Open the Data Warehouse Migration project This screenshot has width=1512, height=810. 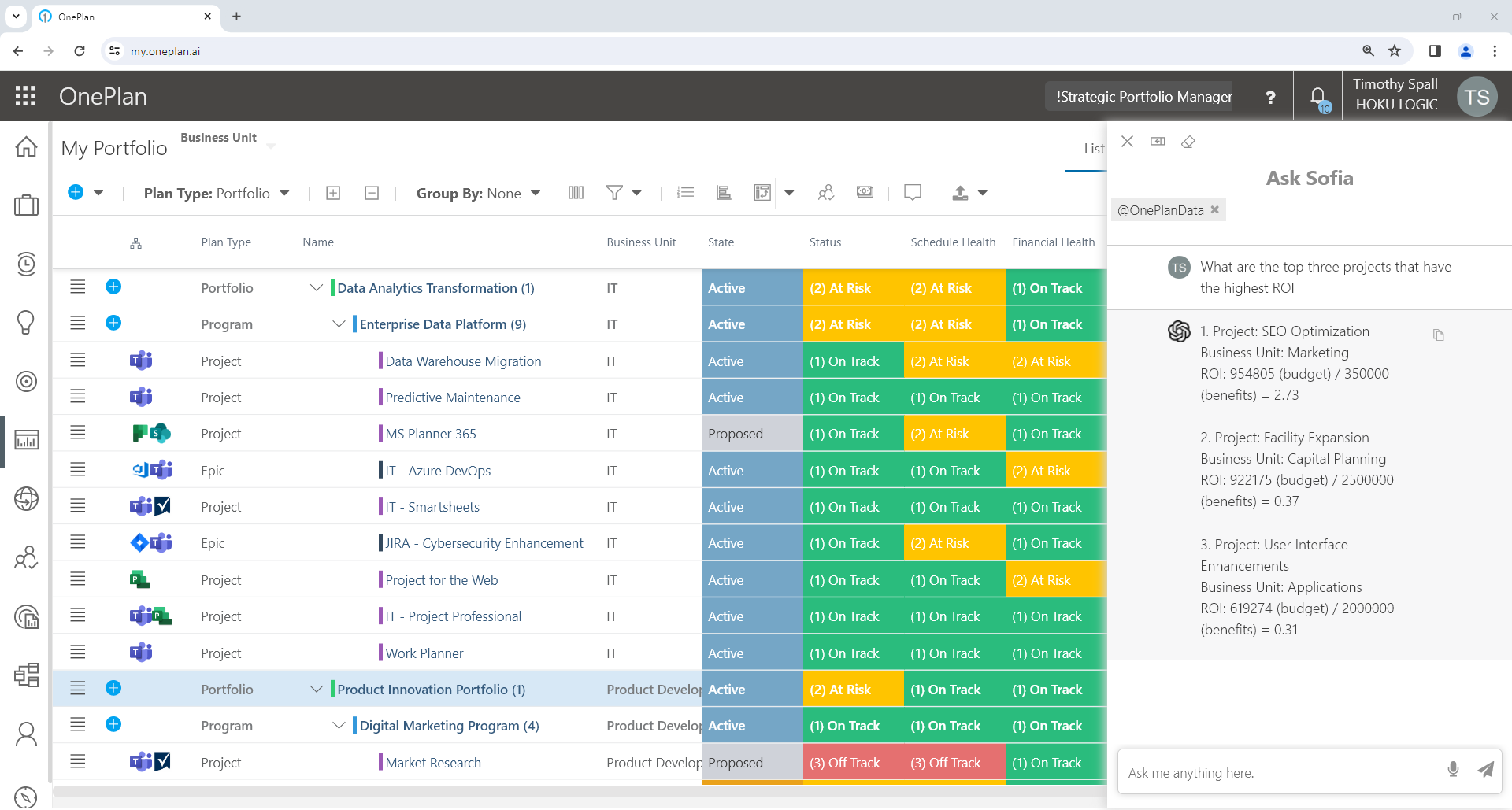pos(463,361)
